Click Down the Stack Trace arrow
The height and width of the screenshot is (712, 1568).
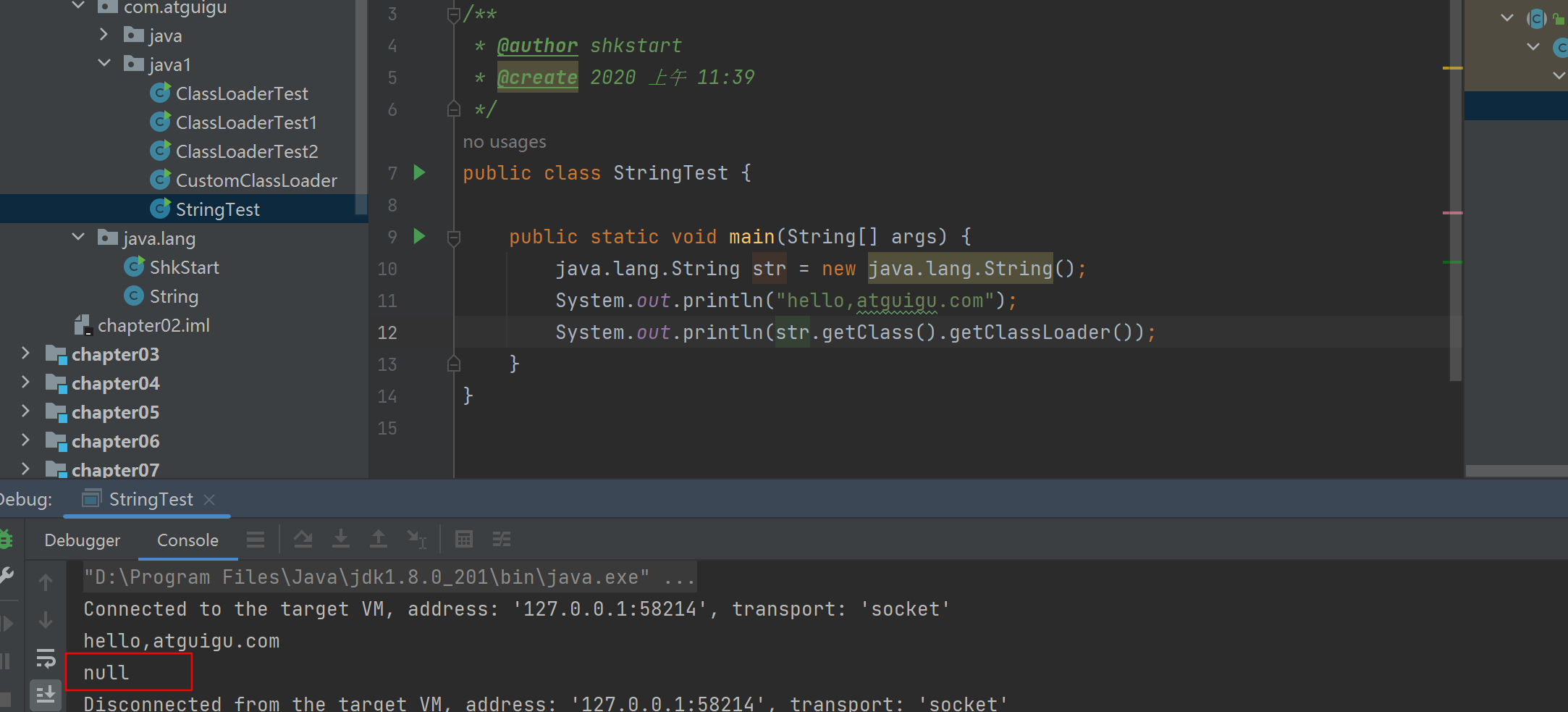pos(46,620)
